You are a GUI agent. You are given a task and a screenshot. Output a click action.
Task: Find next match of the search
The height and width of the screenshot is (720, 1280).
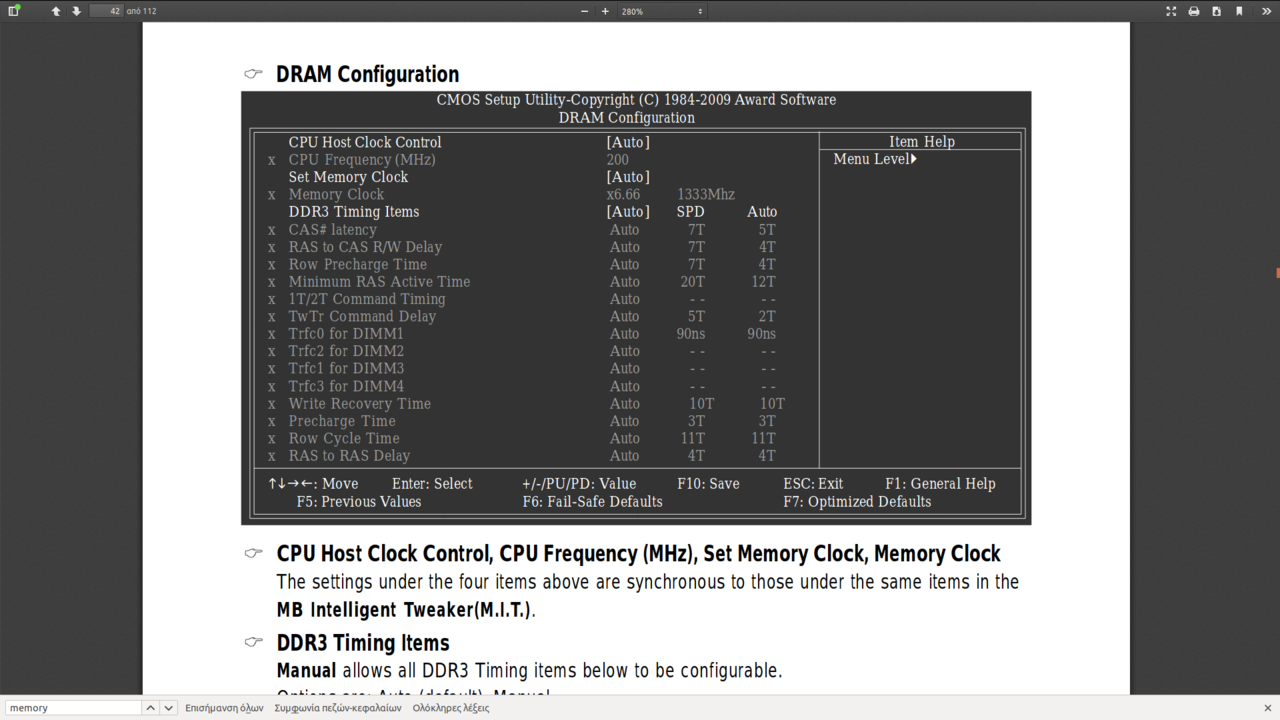pos(169,707)
